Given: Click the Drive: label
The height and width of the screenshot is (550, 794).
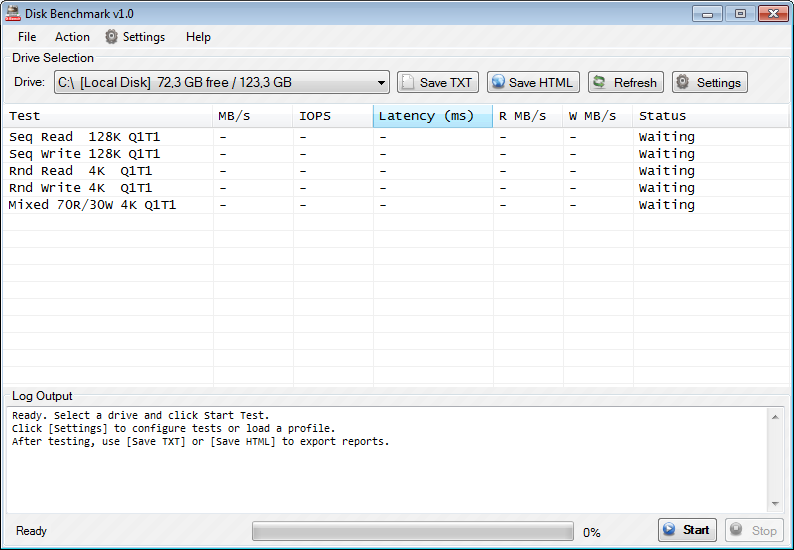Looking at the screenshot, I should click(x=29, y=82).
